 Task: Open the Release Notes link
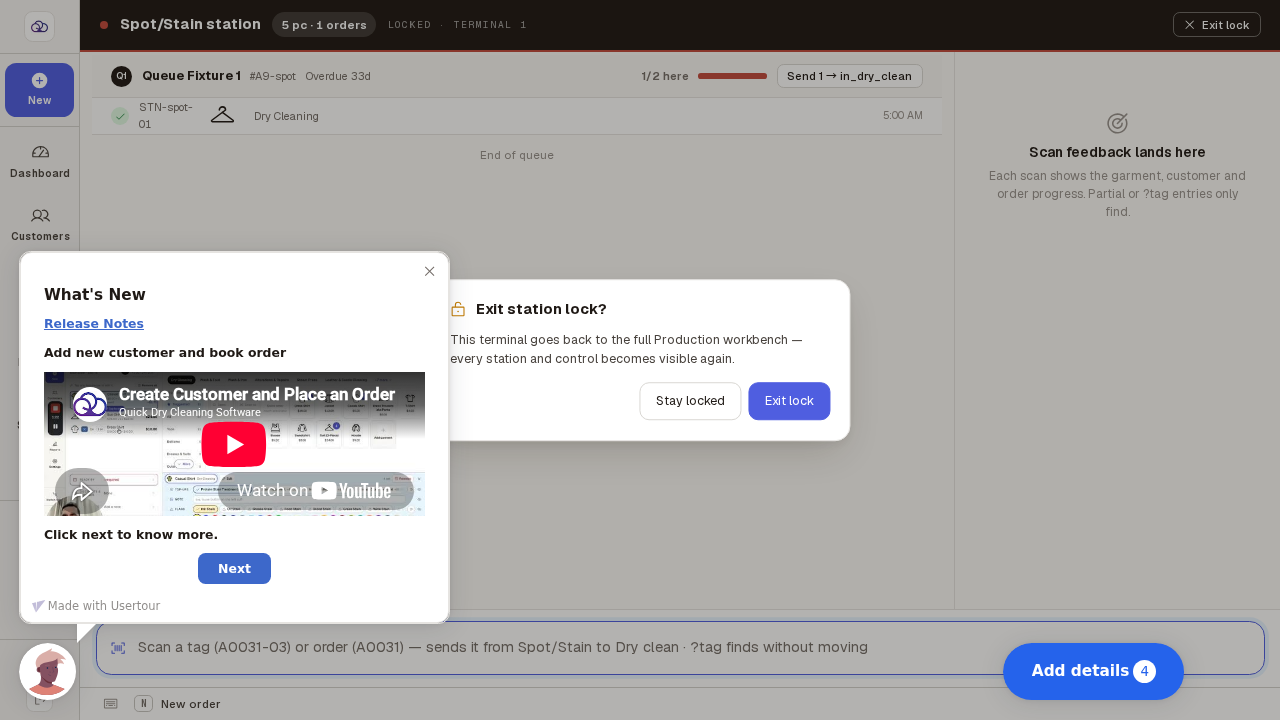[94, 323]
